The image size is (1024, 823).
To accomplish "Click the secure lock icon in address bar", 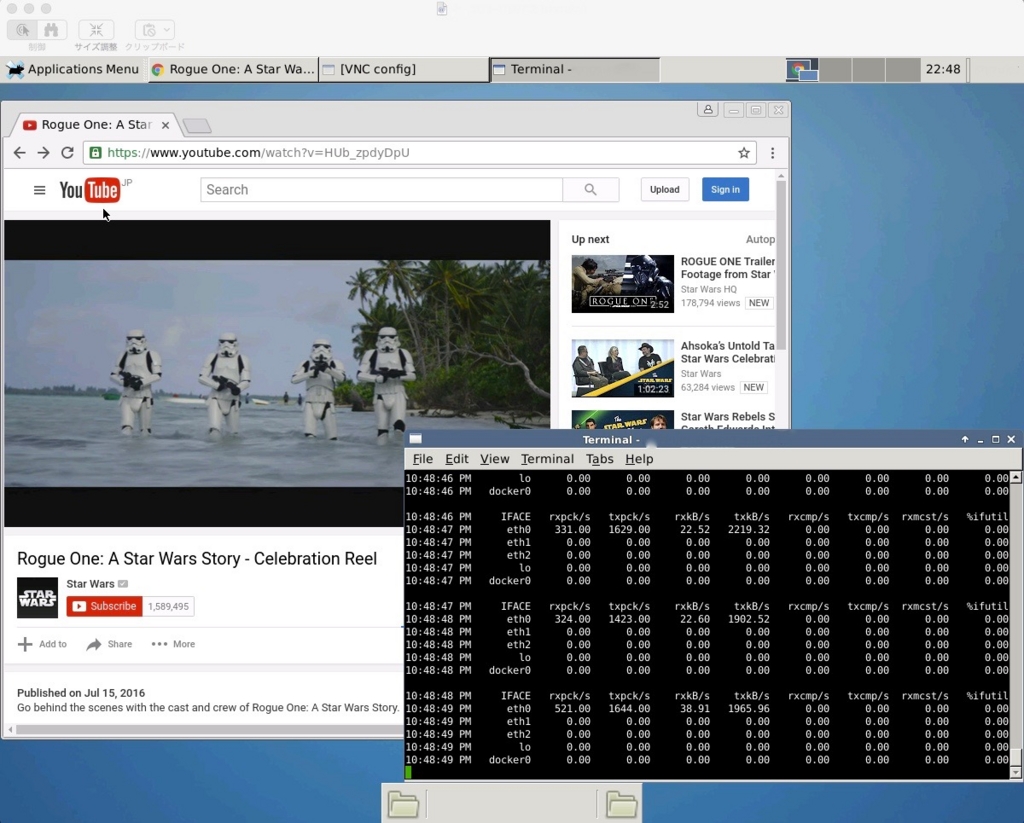I will pyautogui.click(x=95, y=153).
